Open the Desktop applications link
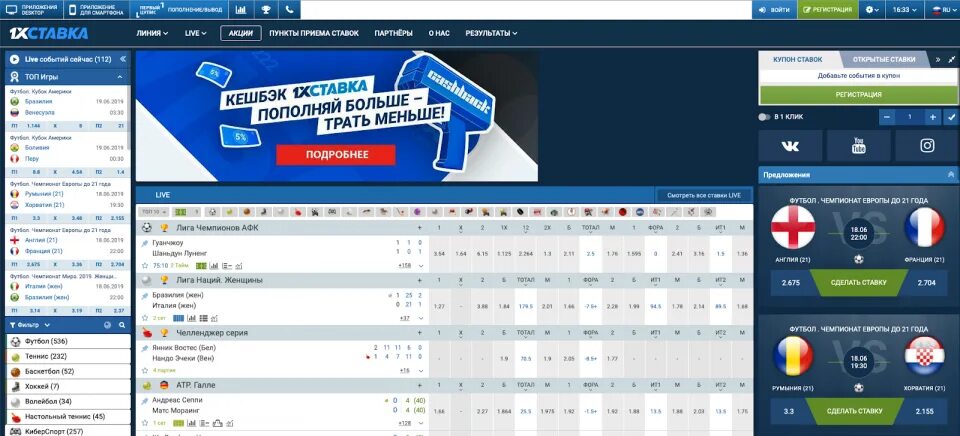The image size is (960, 436). click(x=32, y=10)
